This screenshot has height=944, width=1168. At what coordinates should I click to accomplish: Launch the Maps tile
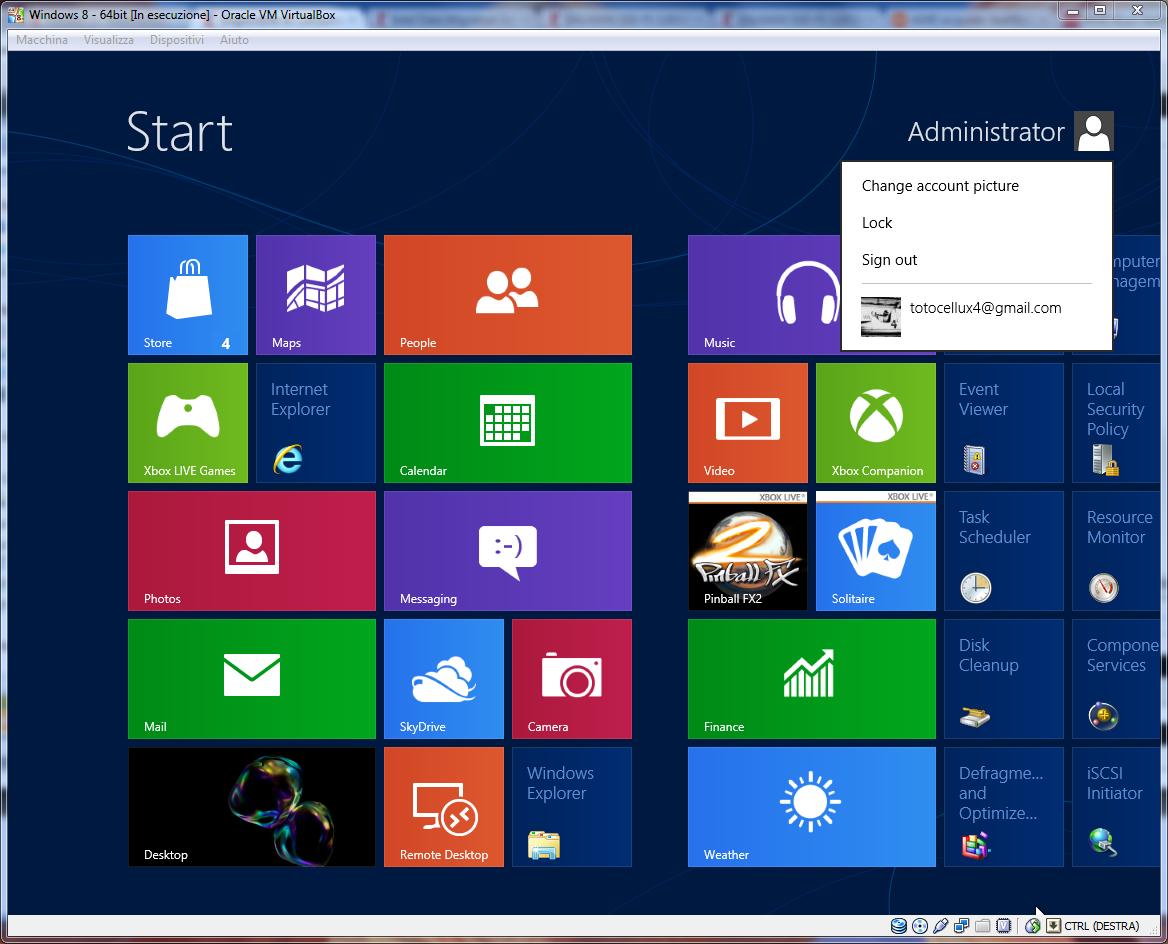316,295
